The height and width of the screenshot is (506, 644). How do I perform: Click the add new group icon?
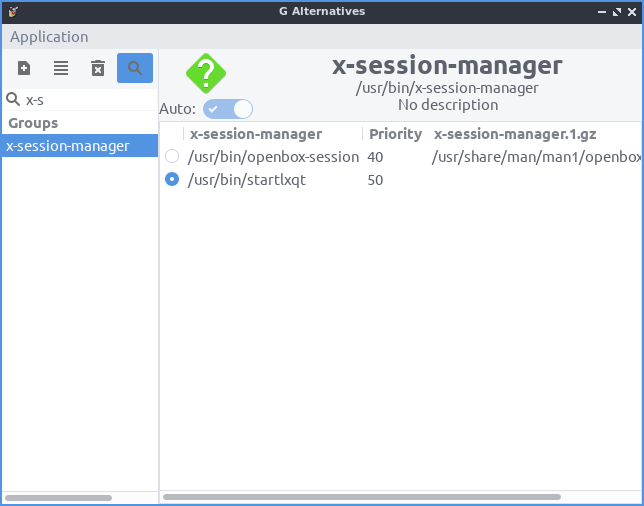[x=24, y=68]
